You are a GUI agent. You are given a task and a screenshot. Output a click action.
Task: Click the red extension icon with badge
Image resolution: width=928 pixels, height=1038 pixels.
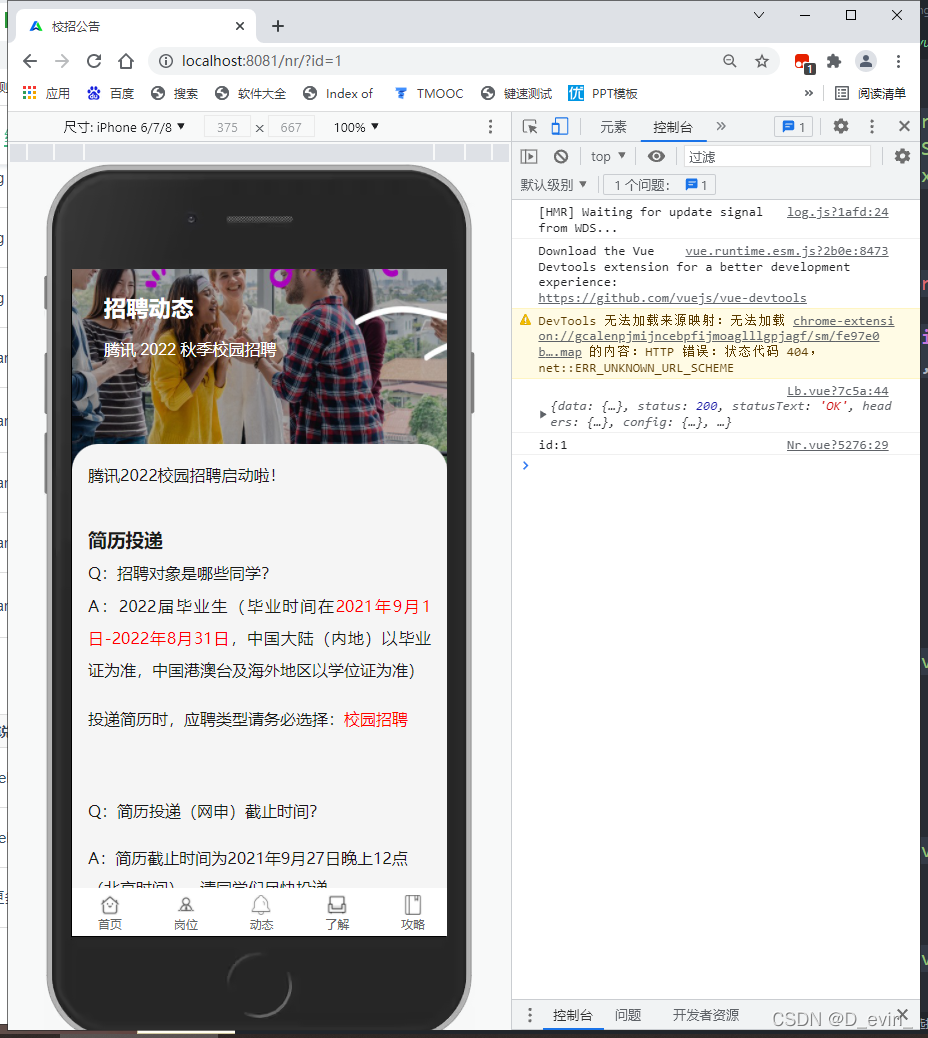(x=804, y=63)
